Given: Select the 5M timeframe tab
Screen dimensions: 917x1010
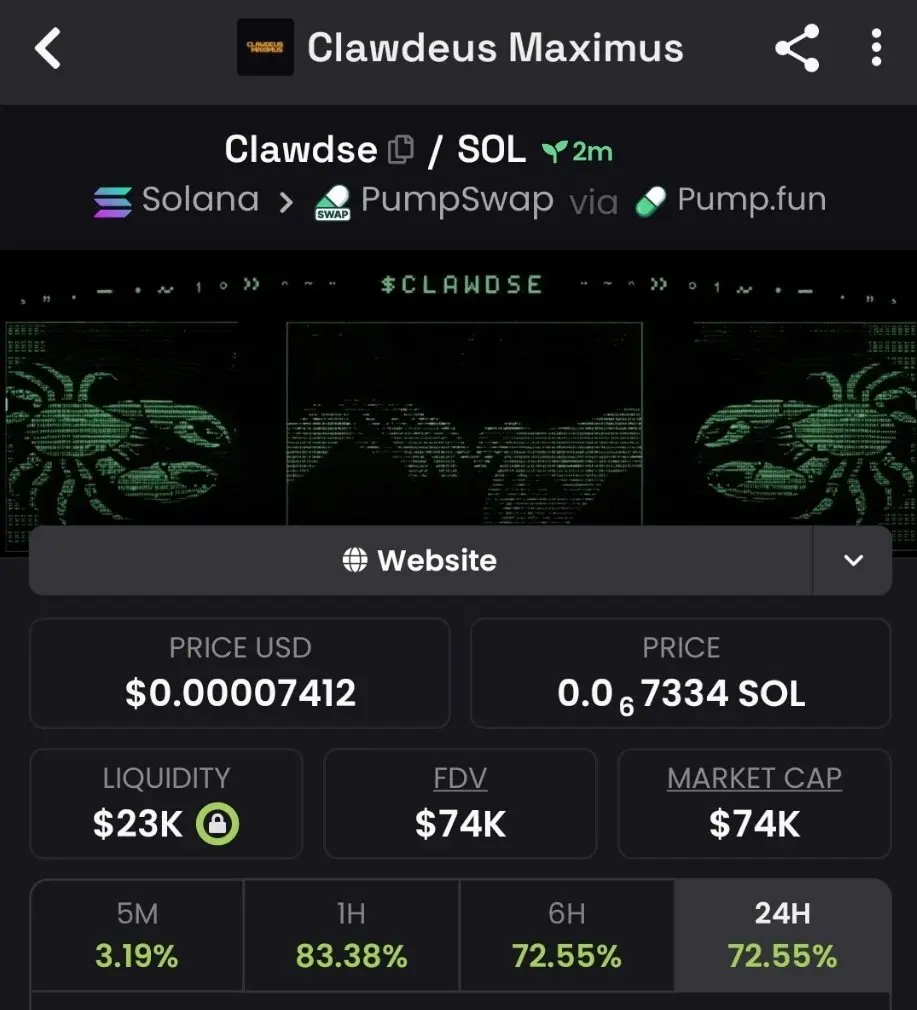Looking at the screenshot, I should point(137,935).
